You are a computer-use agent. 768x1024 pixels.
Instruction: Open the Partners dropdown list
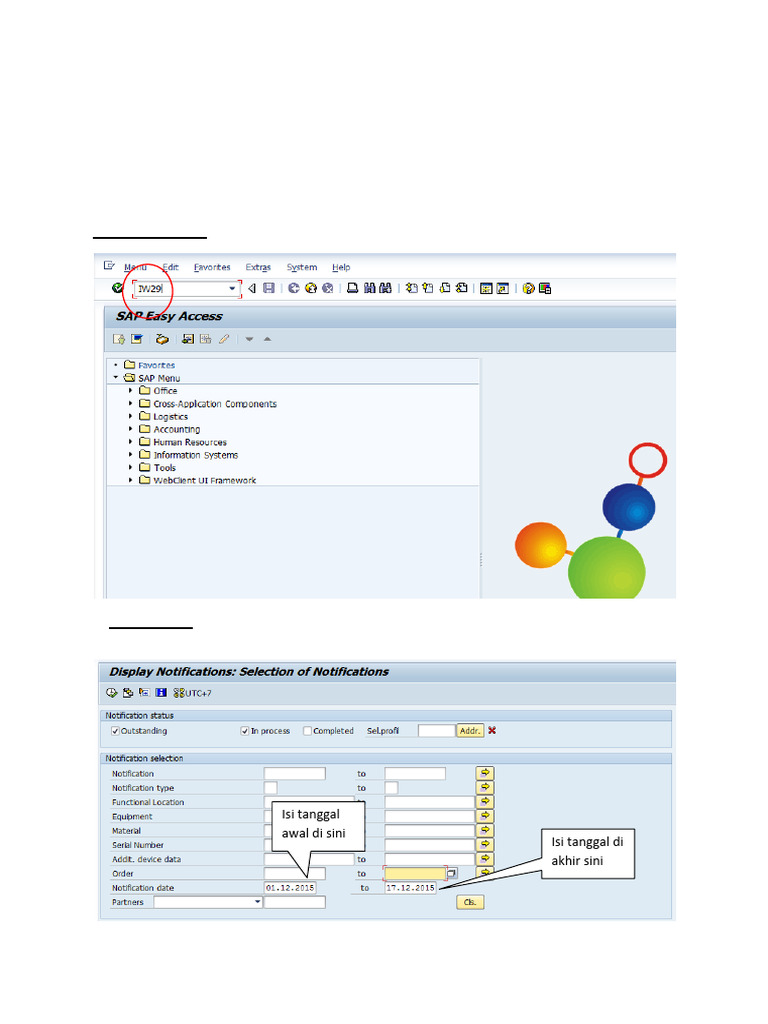coord(257,902)
